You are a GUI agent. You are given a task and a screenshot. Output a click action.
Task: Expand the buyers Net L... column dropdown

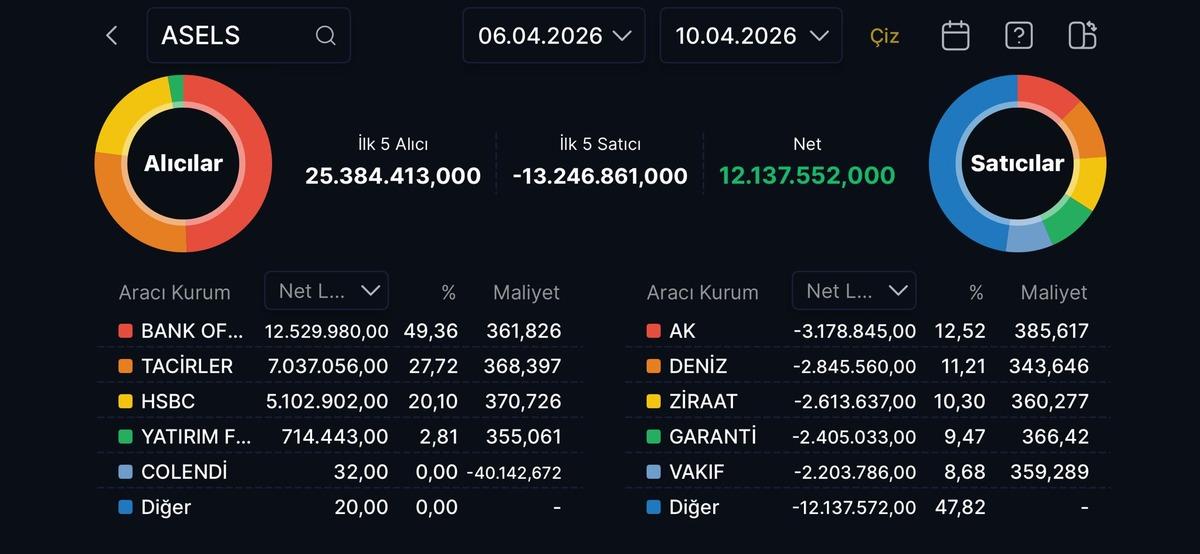point(327,291)
